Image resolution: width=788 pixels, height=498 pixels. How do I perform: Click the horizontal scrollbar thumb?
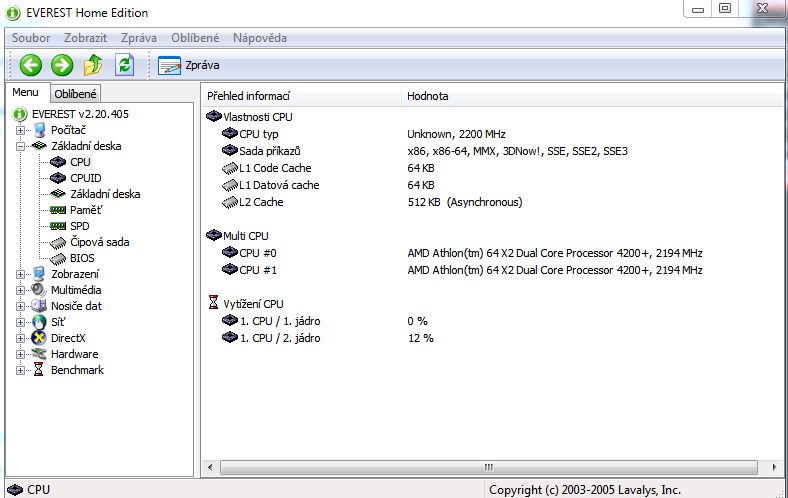click(x=488, y=467)
